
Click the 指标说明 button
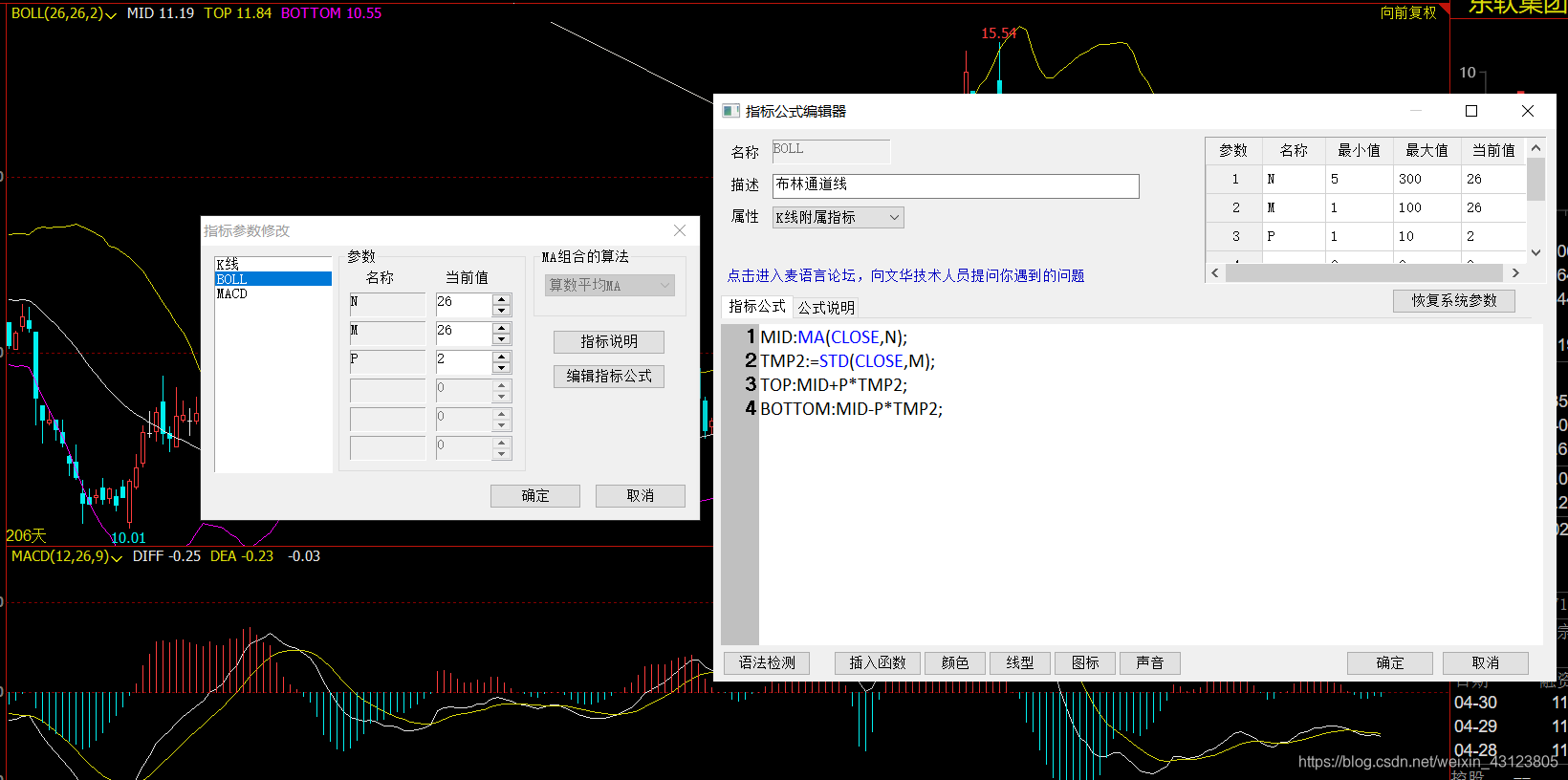(609, 341)
